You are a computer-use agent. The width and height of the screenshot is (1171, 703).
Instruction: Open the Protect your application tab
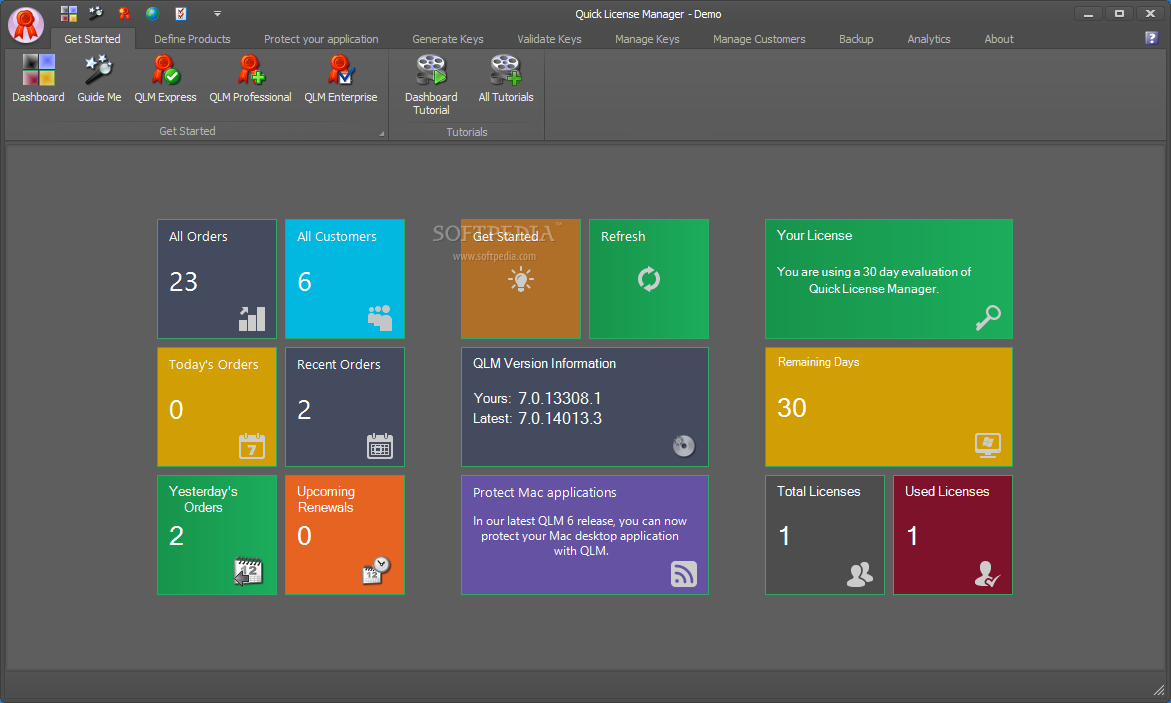(321, 39)
